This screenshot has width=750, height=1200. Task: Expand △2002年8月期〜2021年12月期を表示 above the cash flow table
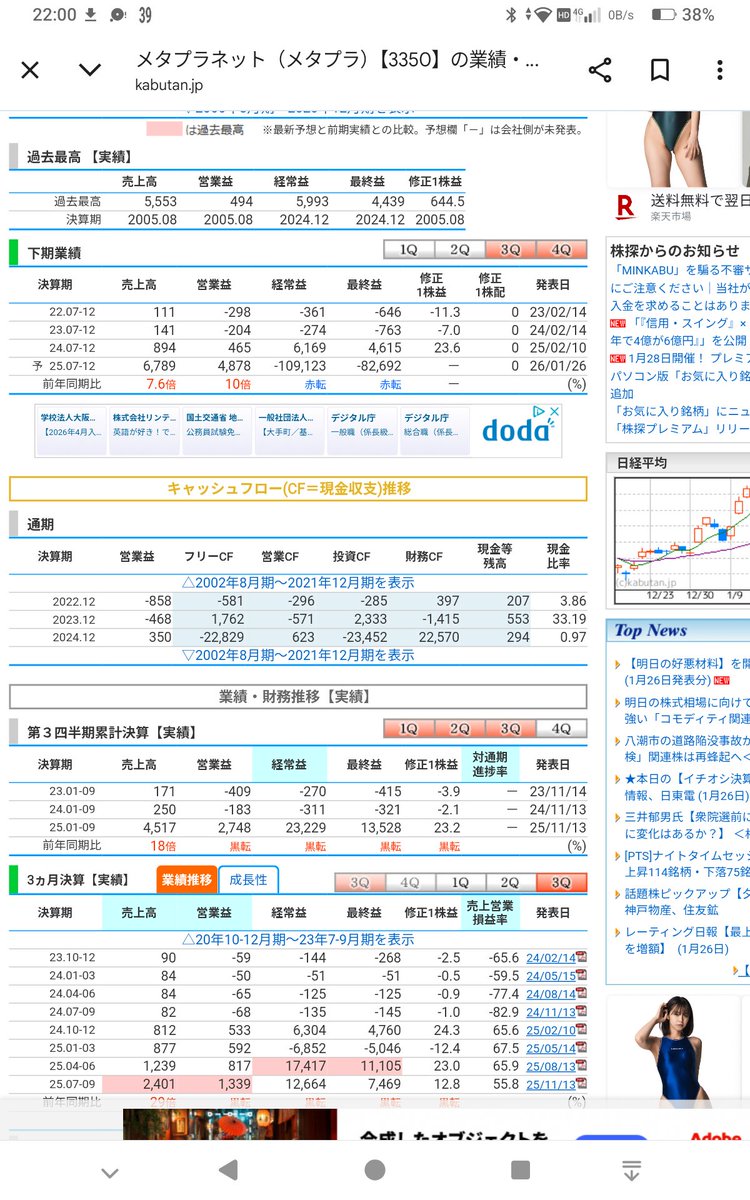click(298, 582)
